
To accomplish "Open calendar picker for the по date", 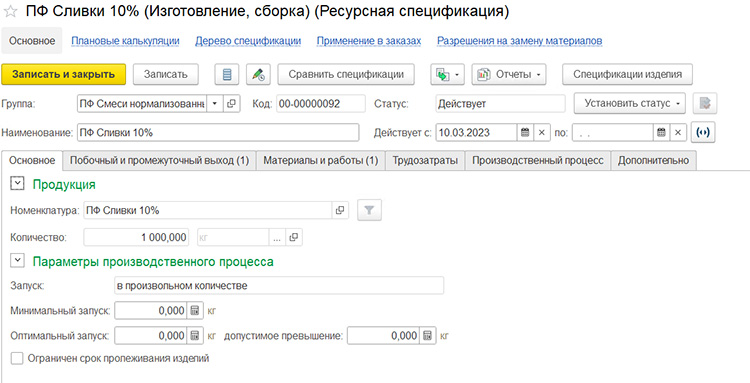I will coord(661,133).
